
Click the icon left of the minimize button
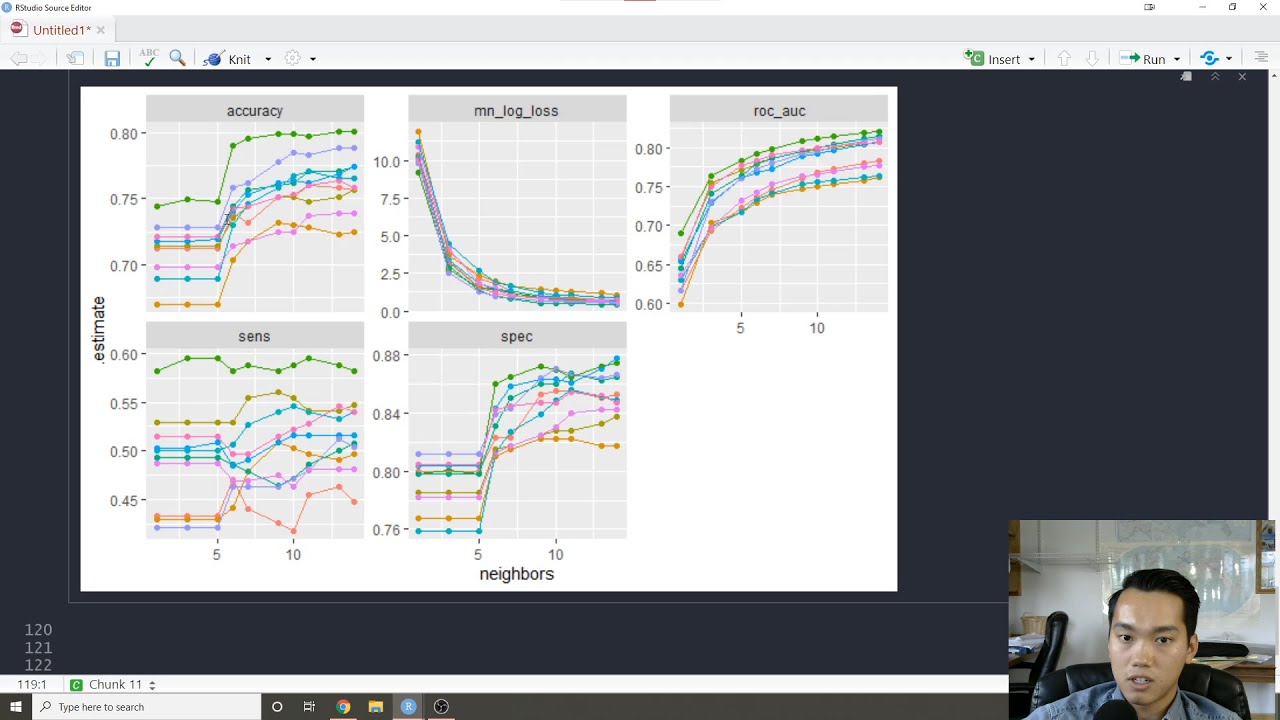point(1150,7)
